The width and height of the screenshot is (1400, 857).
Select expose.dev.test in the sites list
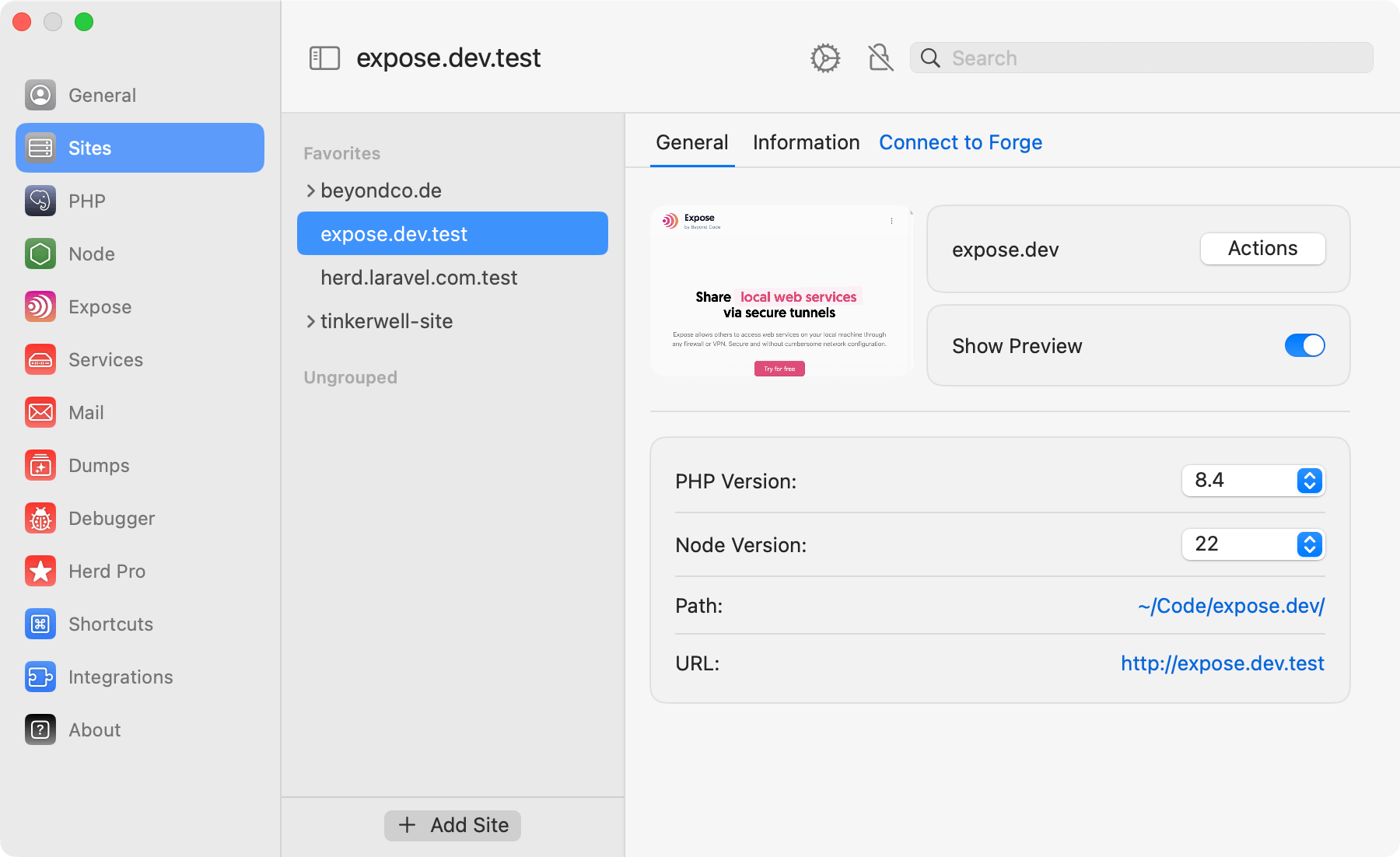[x=453, y=233]
